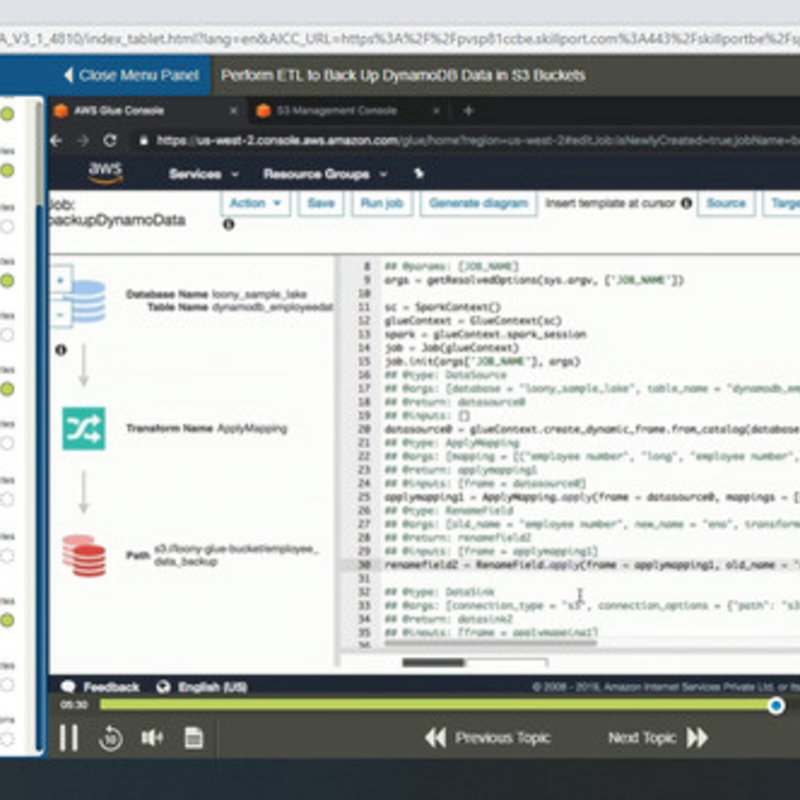Image resolution: width=800 pixels, height=800 pixels.
Task: Pause the video playback
Action: 68,738
